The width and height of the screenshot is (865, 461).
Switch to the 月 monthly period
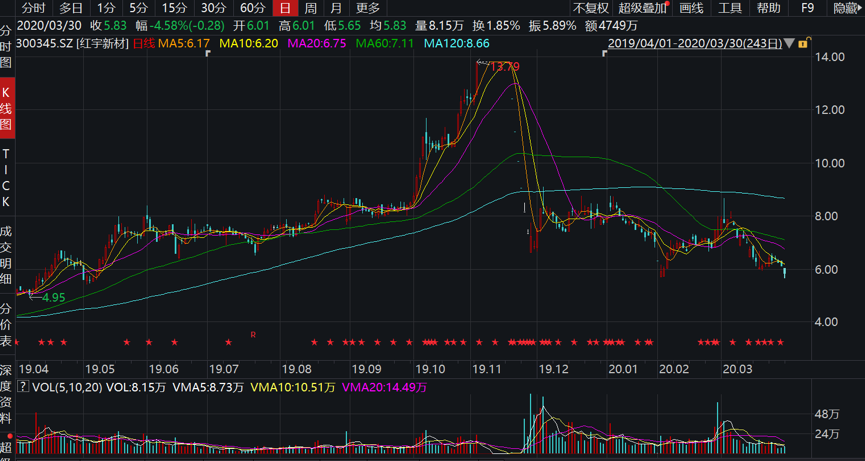coord(336,8)
